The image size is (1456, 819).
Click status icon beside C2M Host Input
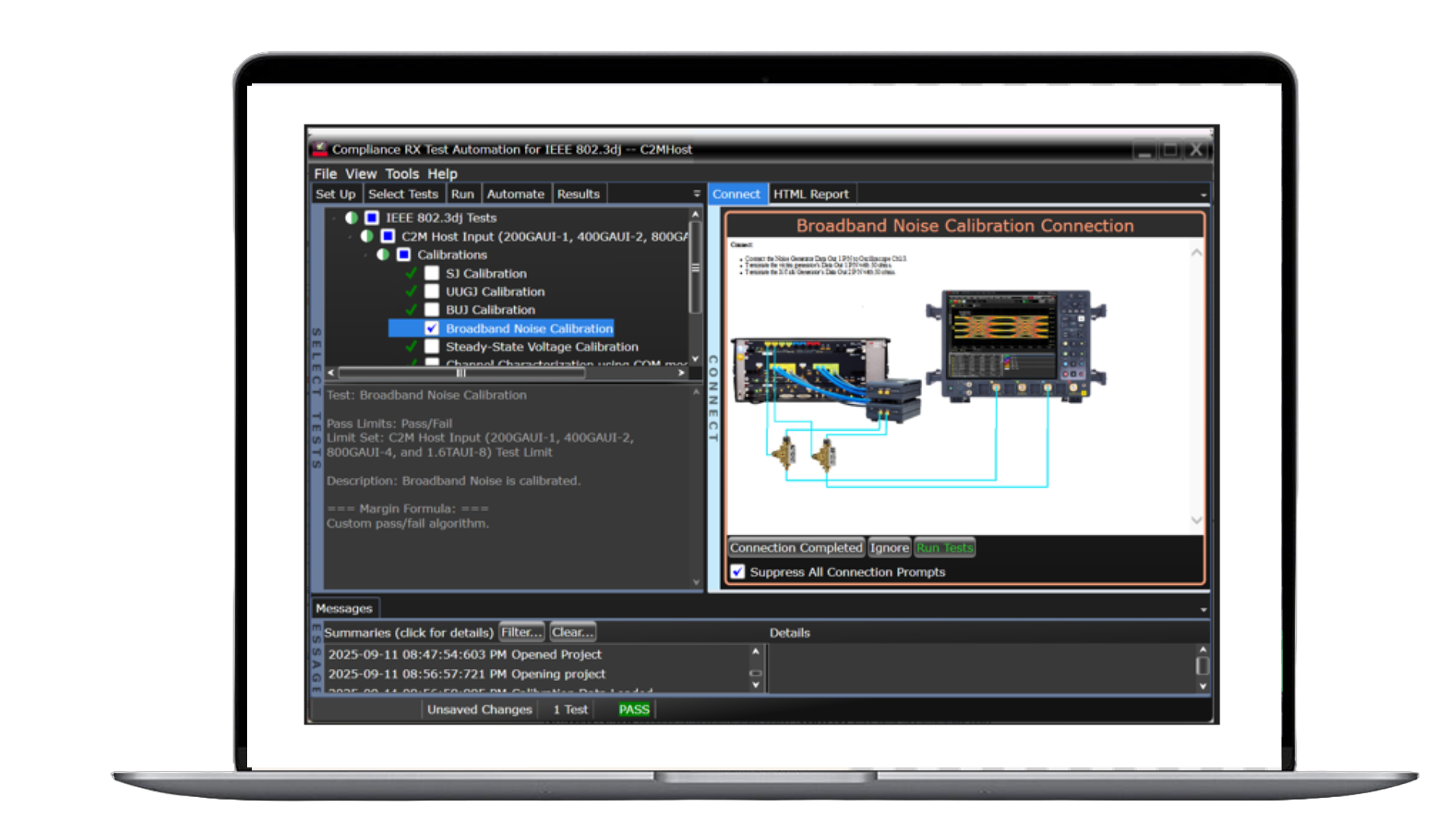(367, 236)
